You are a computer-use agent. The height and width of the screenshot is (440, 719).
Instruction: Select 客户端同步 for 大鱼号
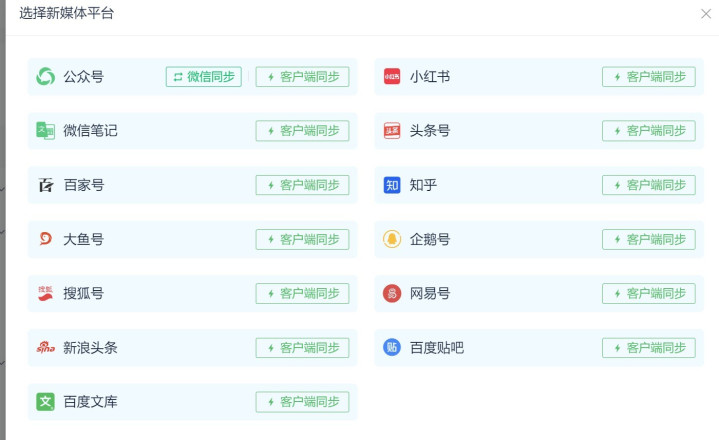tap(302, 239)
